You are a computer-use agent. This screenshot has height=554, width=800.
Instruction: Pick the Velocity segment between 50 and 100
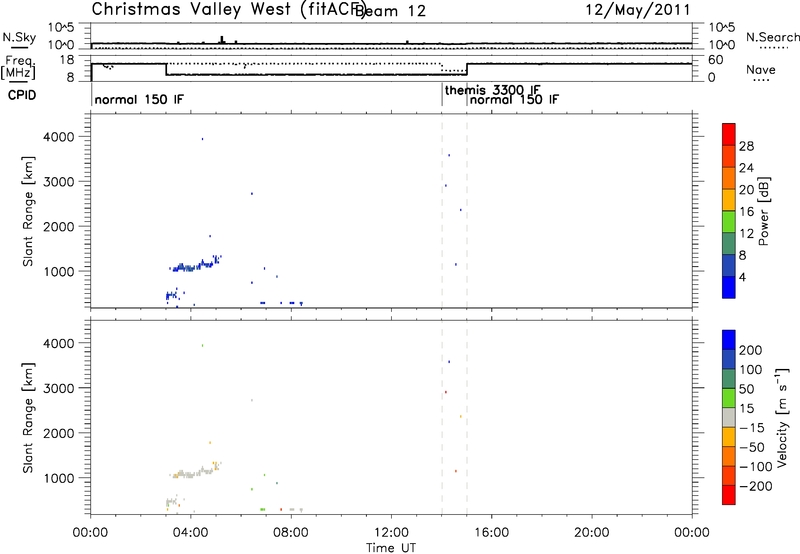729,378
